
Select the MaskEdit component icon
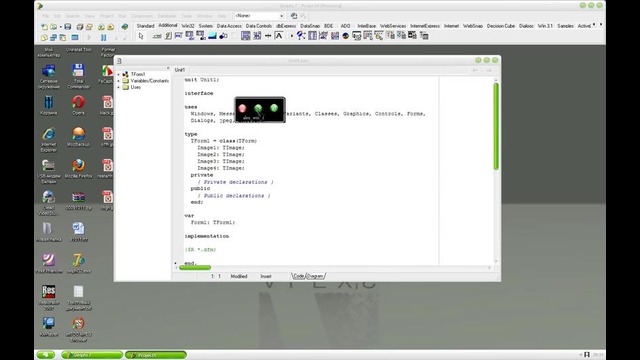pos(179,36)
